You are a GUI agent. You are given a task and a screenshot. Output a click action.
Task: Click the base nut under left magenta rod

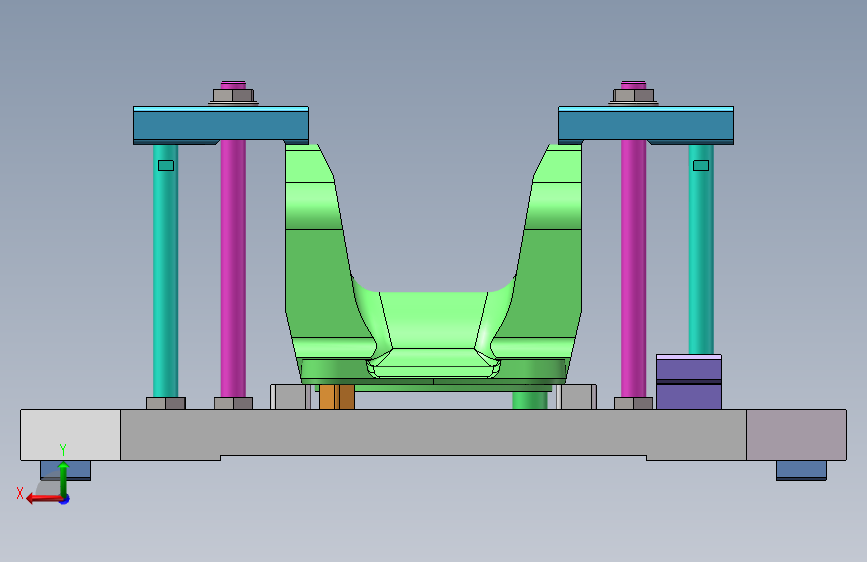pyautogui.click(x=233, y=404)
